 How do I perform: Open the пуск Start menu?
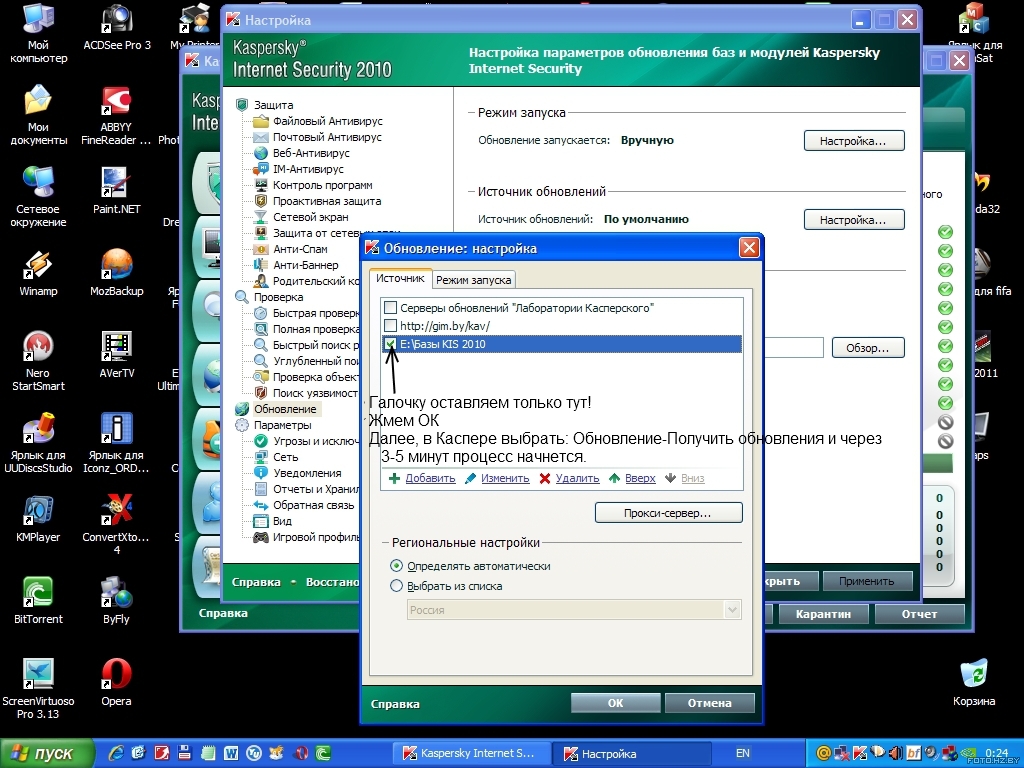click(x=47, y=754)
